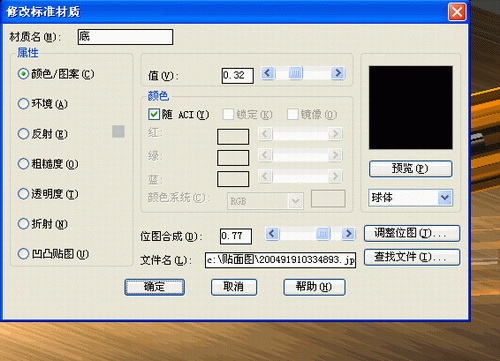Click the 查找文件 button
Screen dimensions: 500x361
(x=412, y=257)
